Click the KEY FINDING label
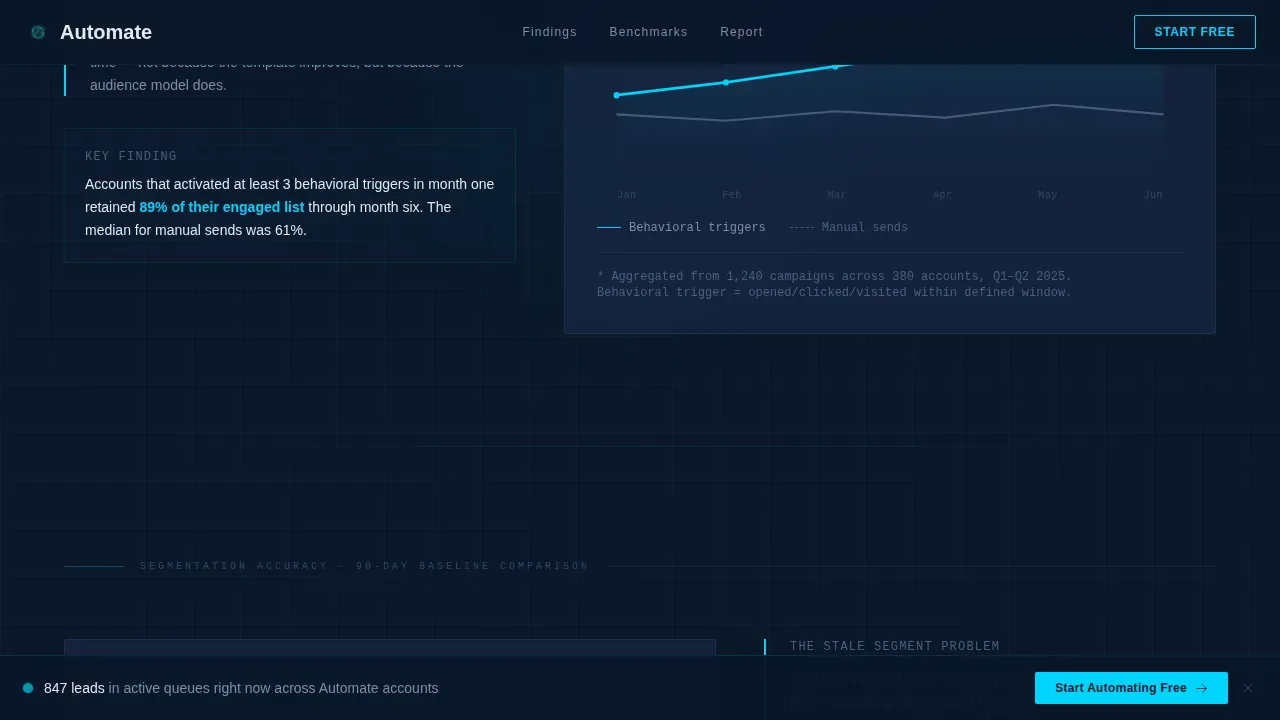Image resolution: width=1280 pixels, height=720 pixels. click(131, 156)
